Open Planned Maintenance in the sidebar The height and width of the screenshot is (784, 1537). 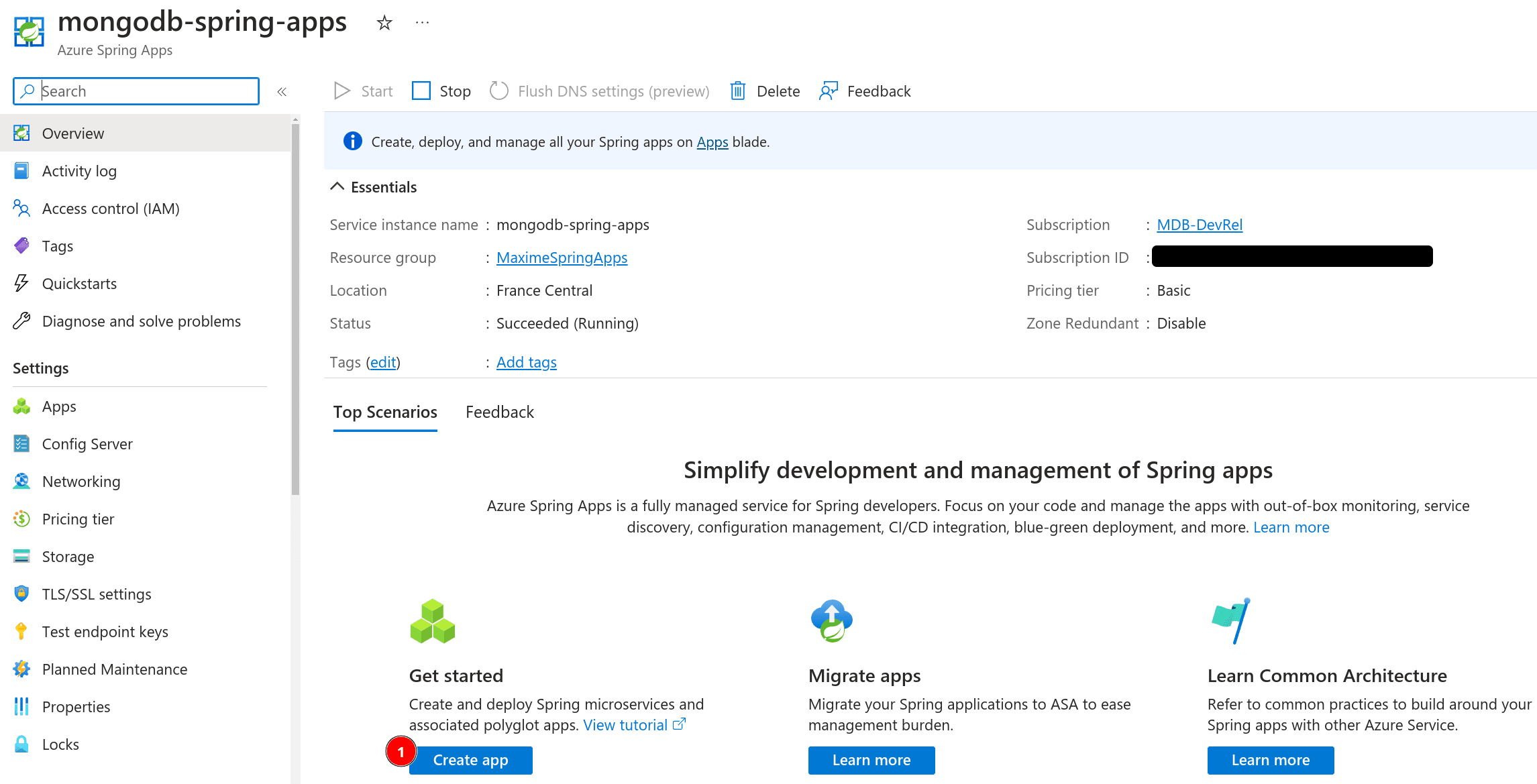click(114, 669)
